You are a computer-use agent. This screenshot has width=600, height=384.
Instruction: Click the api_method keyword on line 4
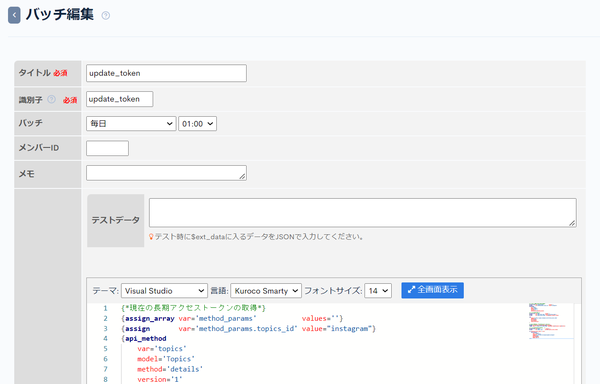(145, 338)
